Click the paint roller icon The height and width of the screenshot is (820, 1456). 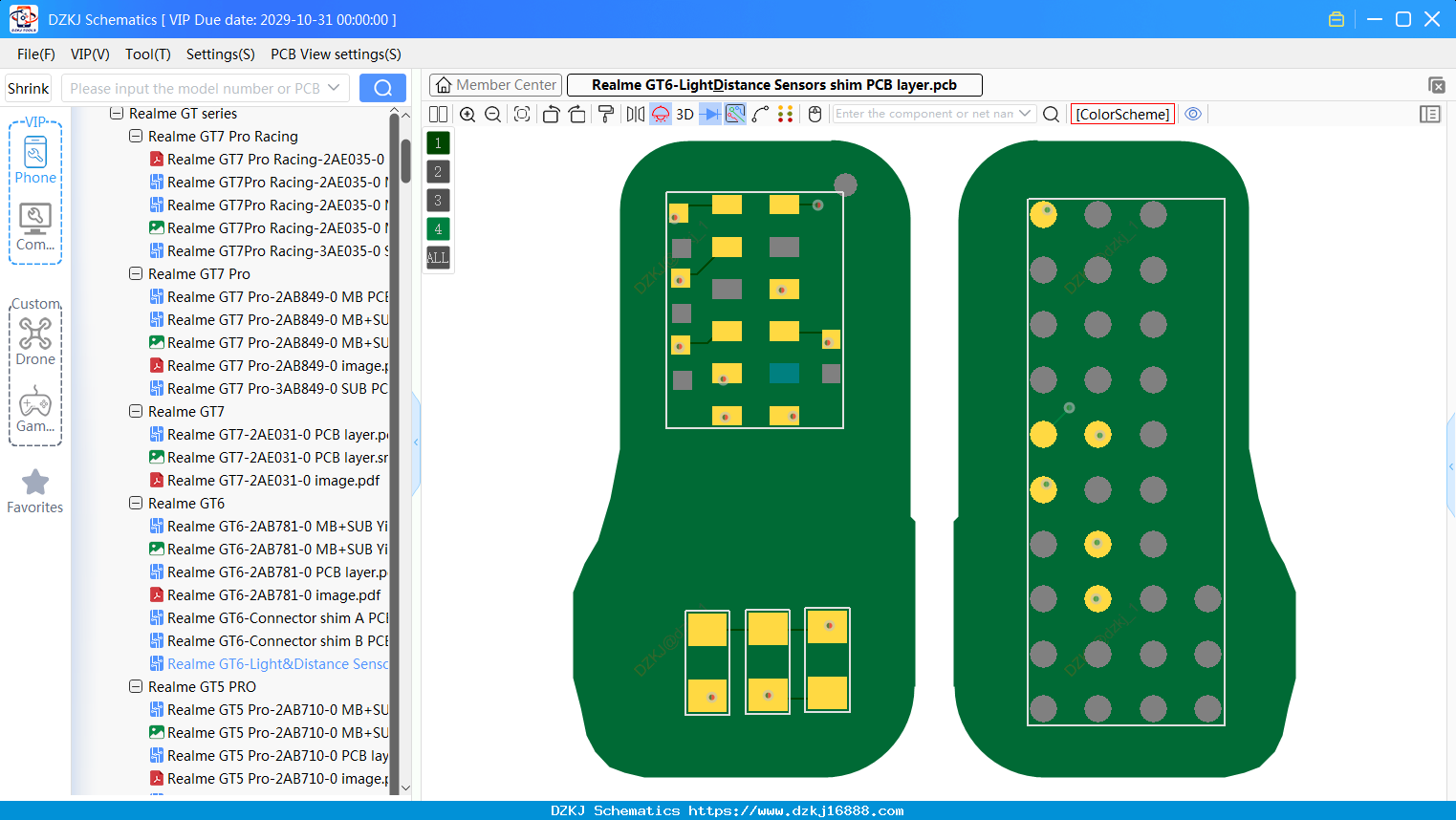tap(606, 115)
